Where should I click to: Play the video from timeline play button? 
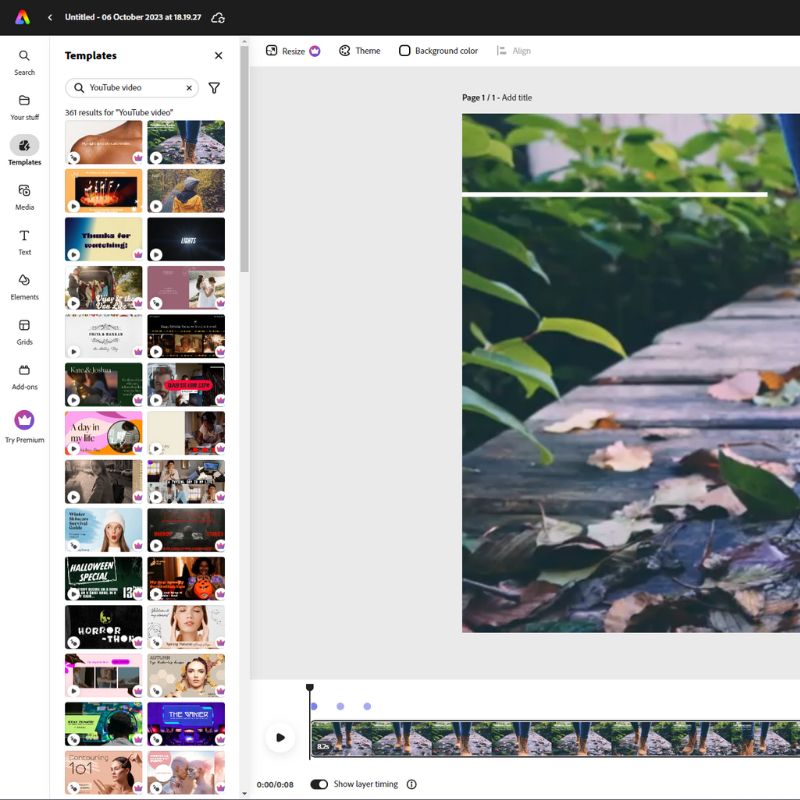pyautogui.click(x=280, y=737)
